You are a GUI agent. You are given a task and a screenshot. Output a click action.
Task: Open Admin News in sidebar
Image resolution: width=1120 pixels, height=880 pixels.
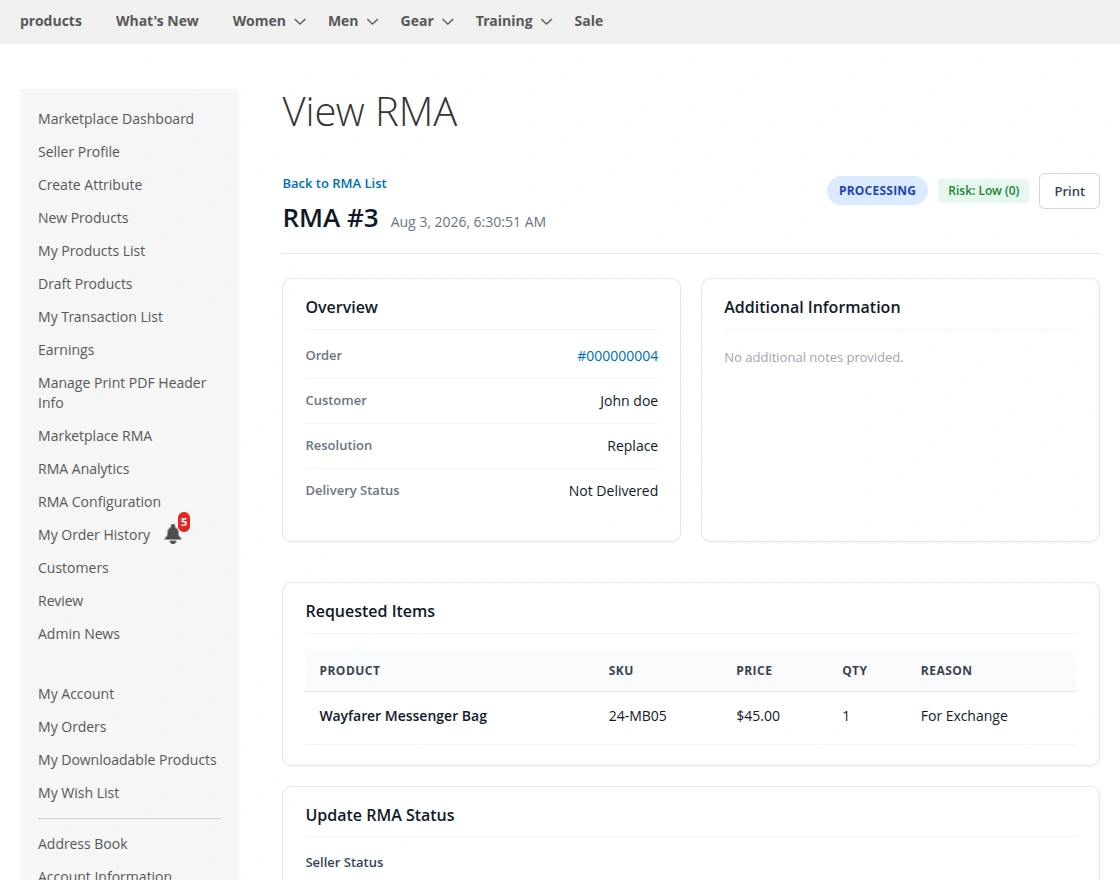pos(79,634)
